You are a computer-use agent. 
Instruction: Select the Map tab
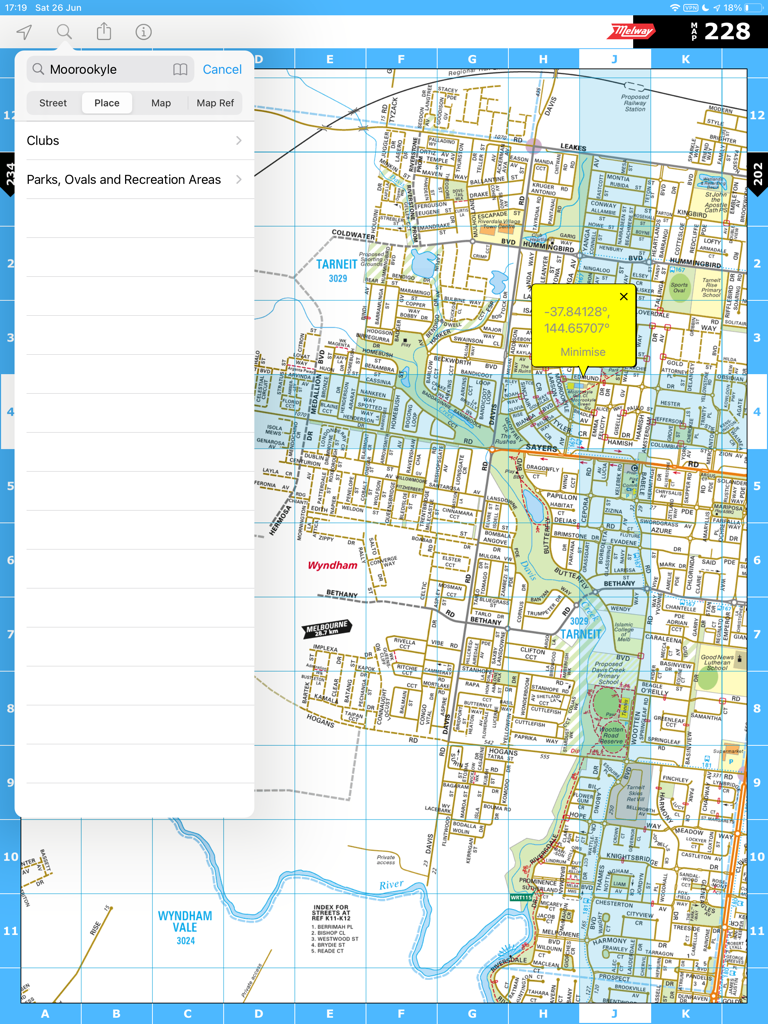[161, 103]
